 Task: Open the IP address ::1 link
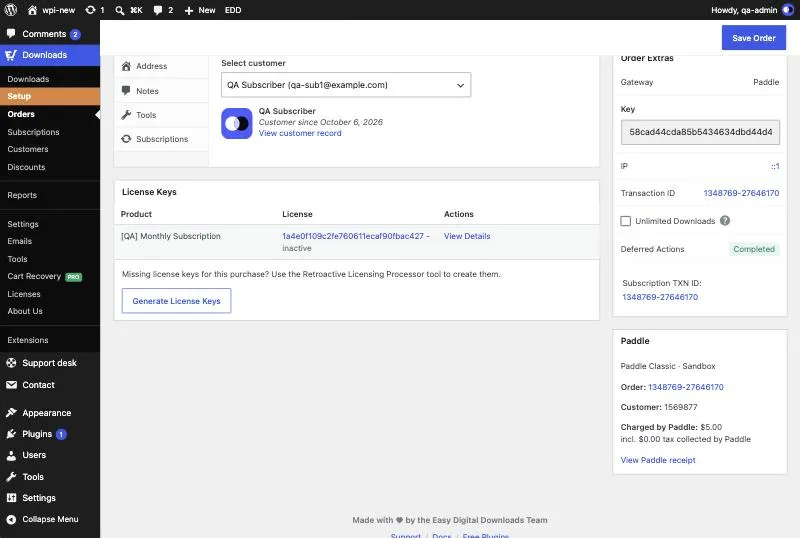point(775,166)
